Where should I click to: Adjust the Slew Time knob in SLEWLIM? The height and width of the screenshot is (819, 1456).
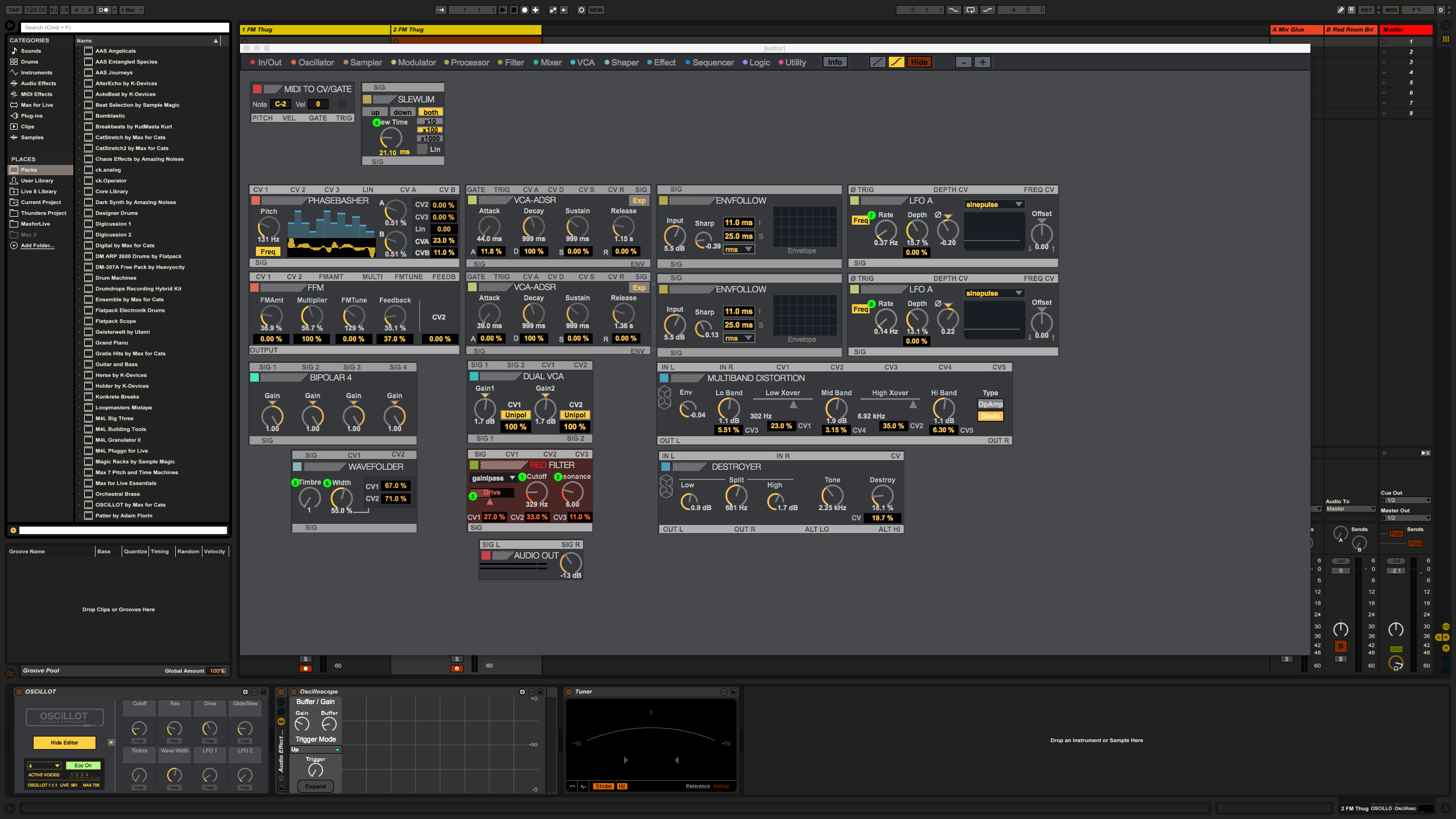coord(391,138)
